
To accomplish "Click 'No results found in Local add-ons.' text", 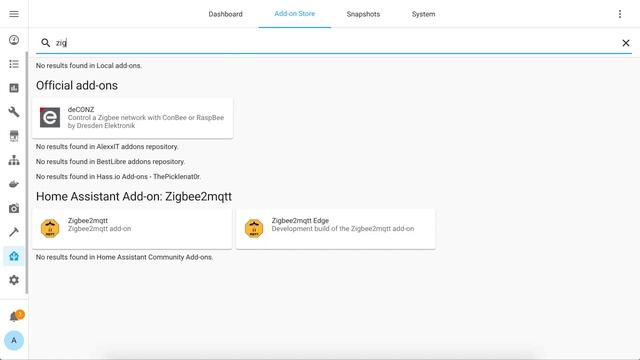I will (89, 65).
